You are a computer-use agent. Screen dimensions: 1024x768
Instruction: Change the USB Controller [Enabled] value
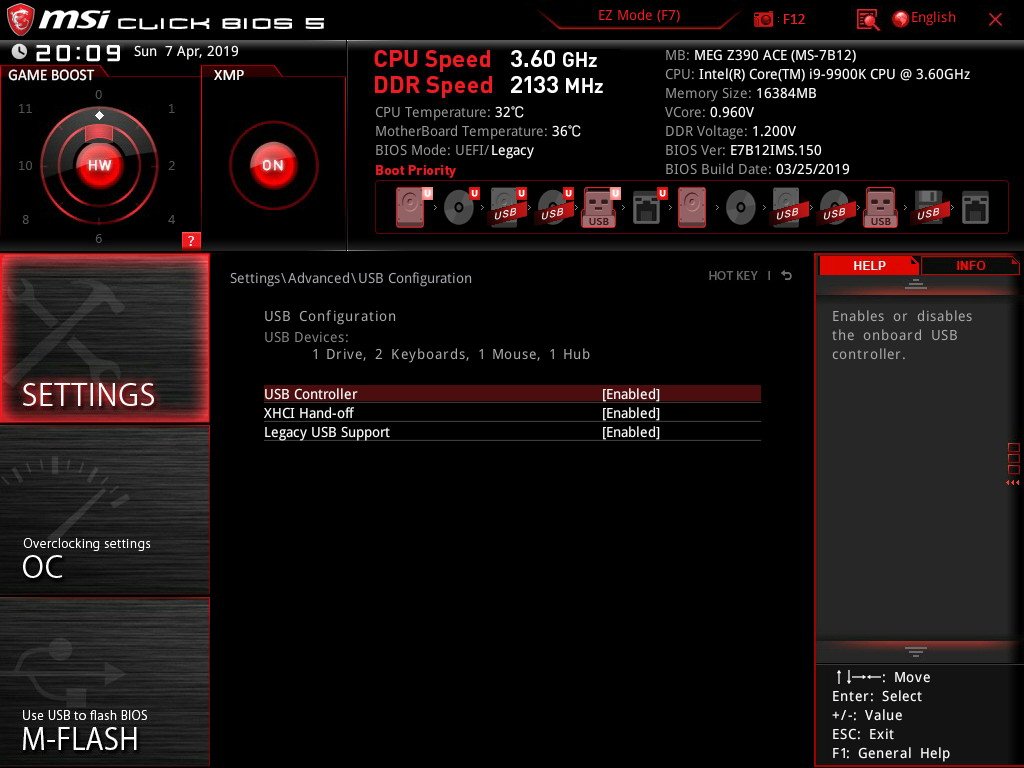pyautogui.click(x=631, y=394)
